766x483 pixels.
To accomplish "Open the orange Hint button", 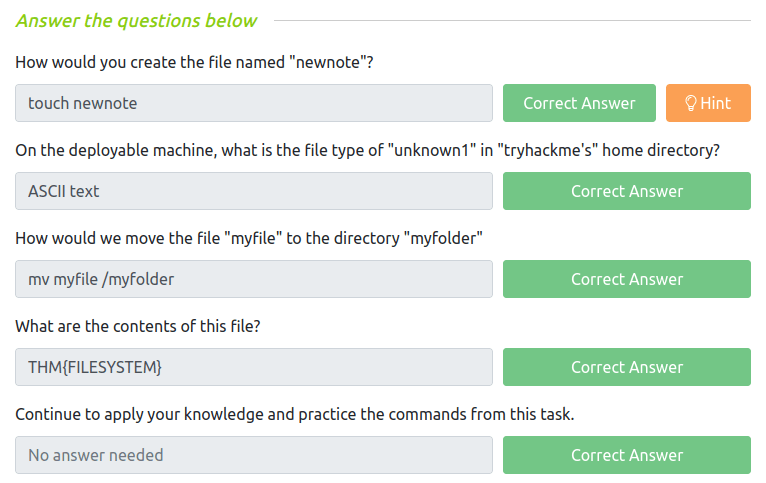I will [708, 103].
